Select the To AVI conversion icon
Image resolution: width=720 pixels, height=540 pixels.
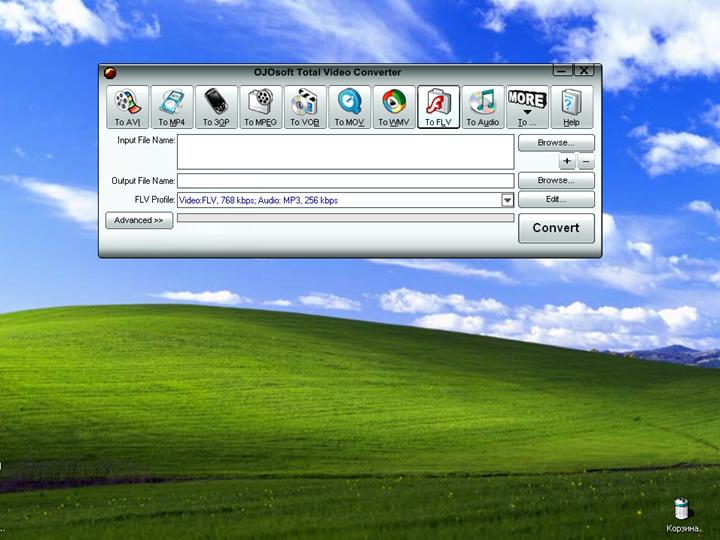127,107
